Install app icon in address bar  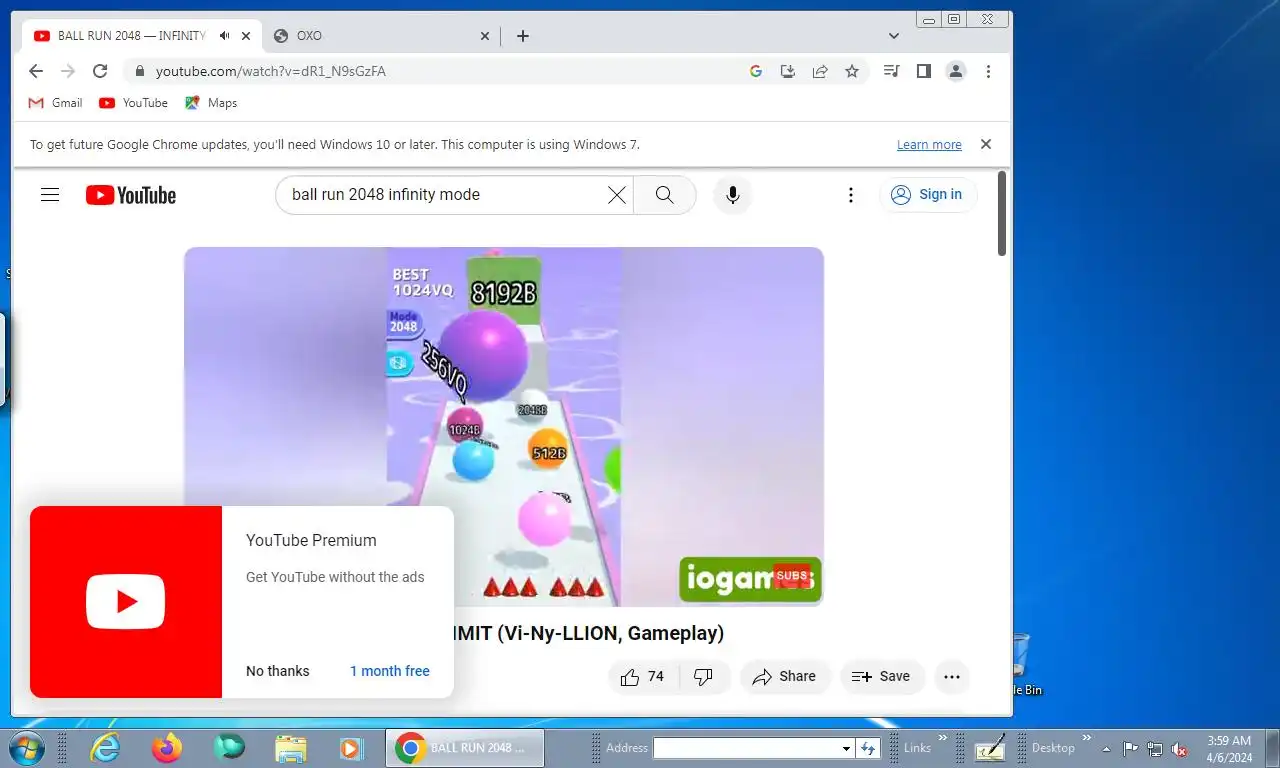click(788, 71)
